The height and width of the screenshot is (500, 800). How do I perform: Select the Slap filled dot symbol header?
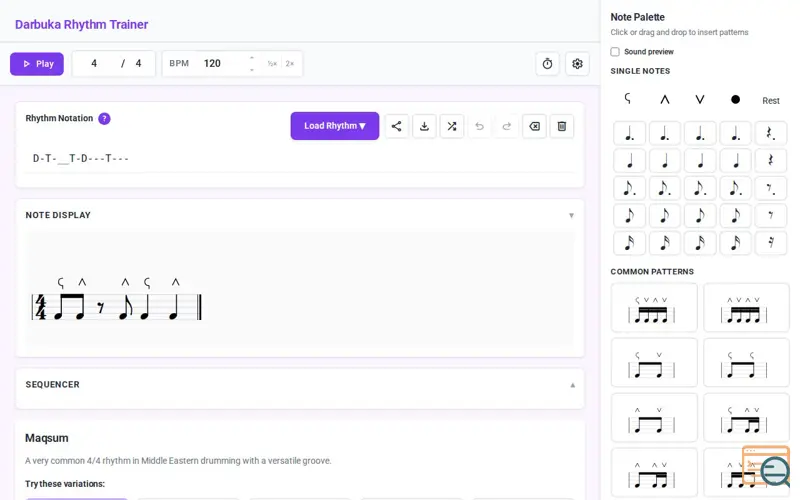pos(735,99)
